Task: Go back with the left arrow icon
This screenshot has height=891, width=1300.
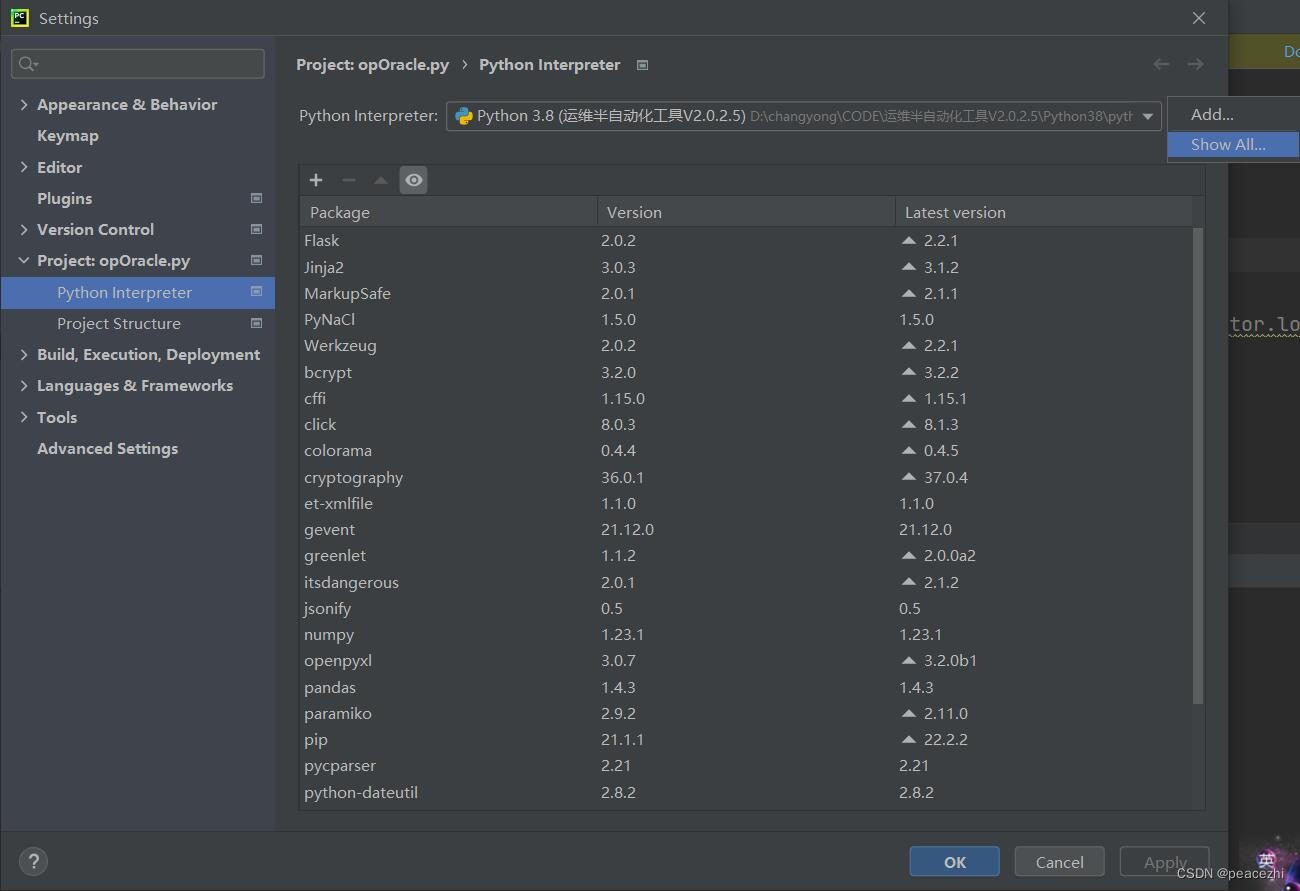Action: click(1161, 64)
